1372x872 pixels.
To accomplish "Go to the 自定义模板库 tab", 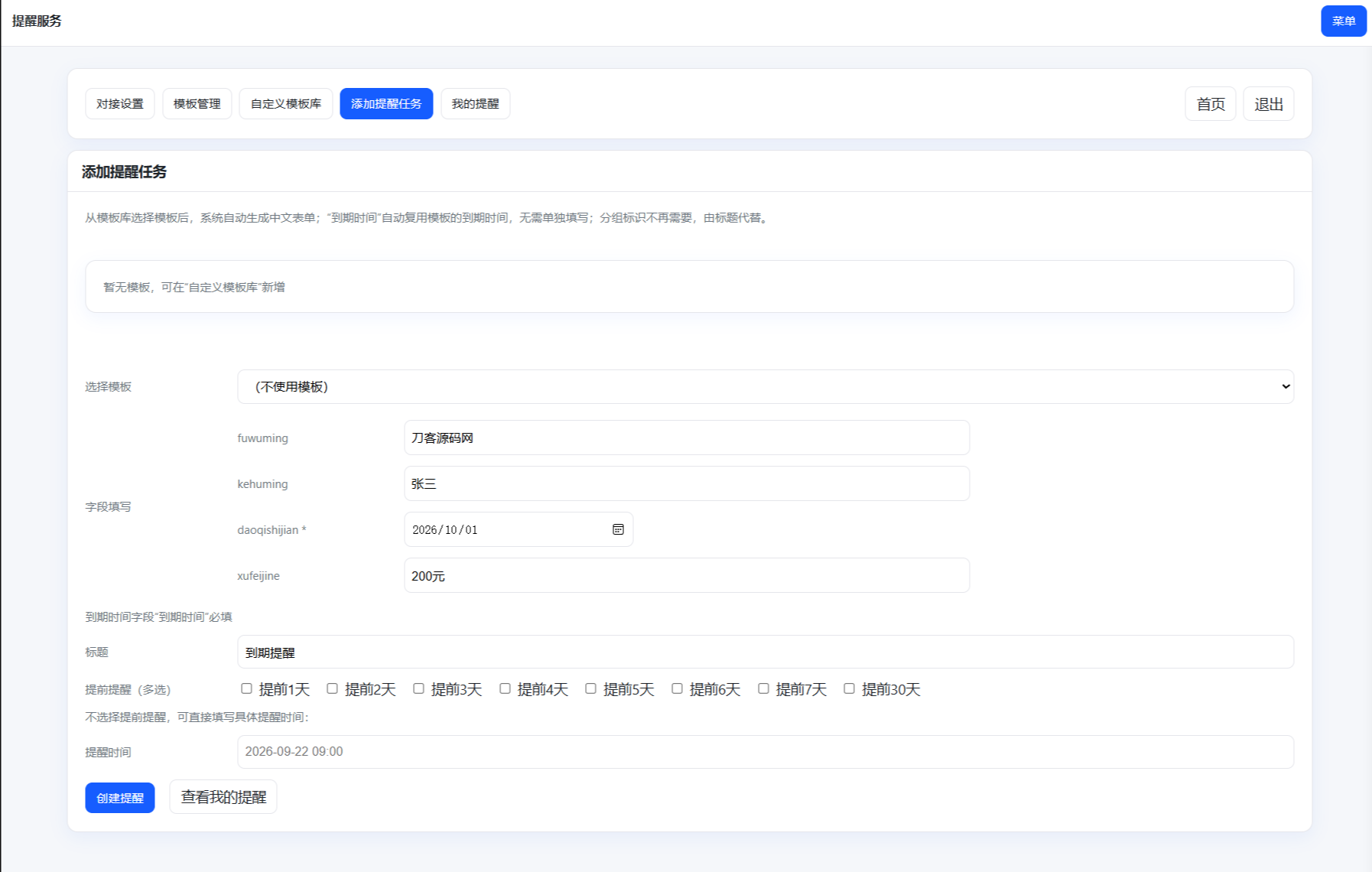I will coord(286,104).
